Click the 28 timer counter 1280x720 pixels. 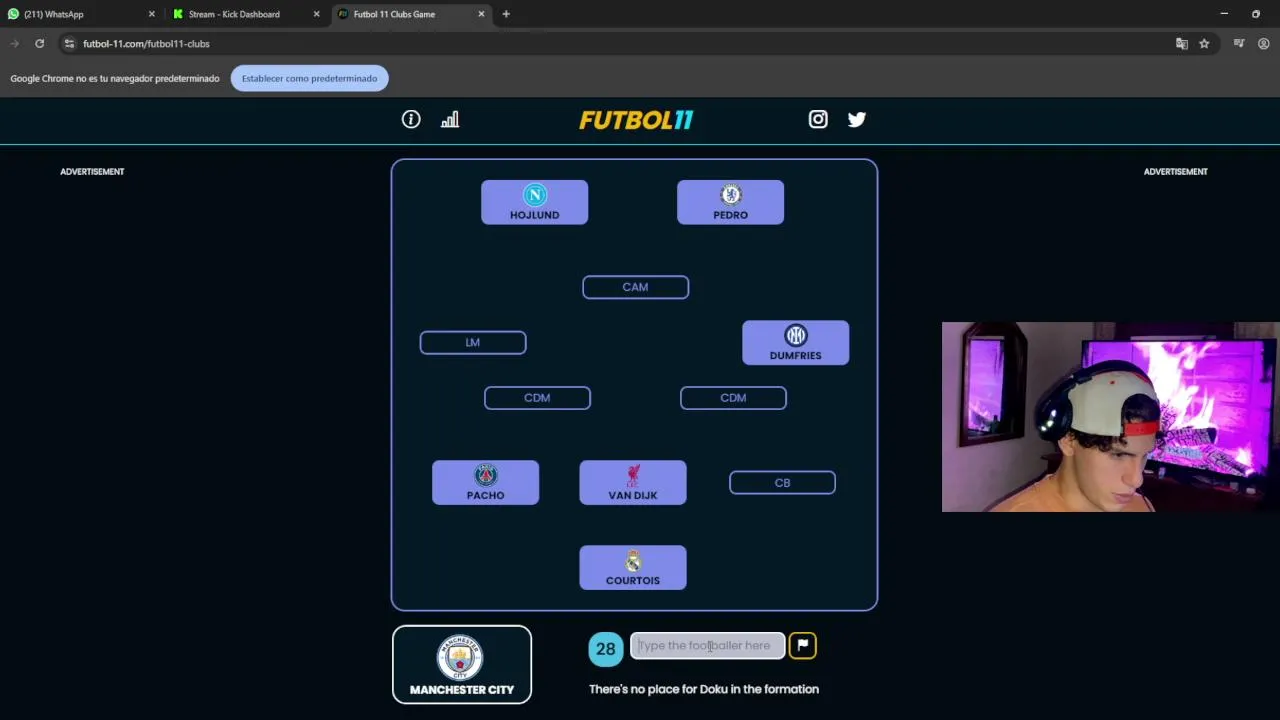click(605, 649)
